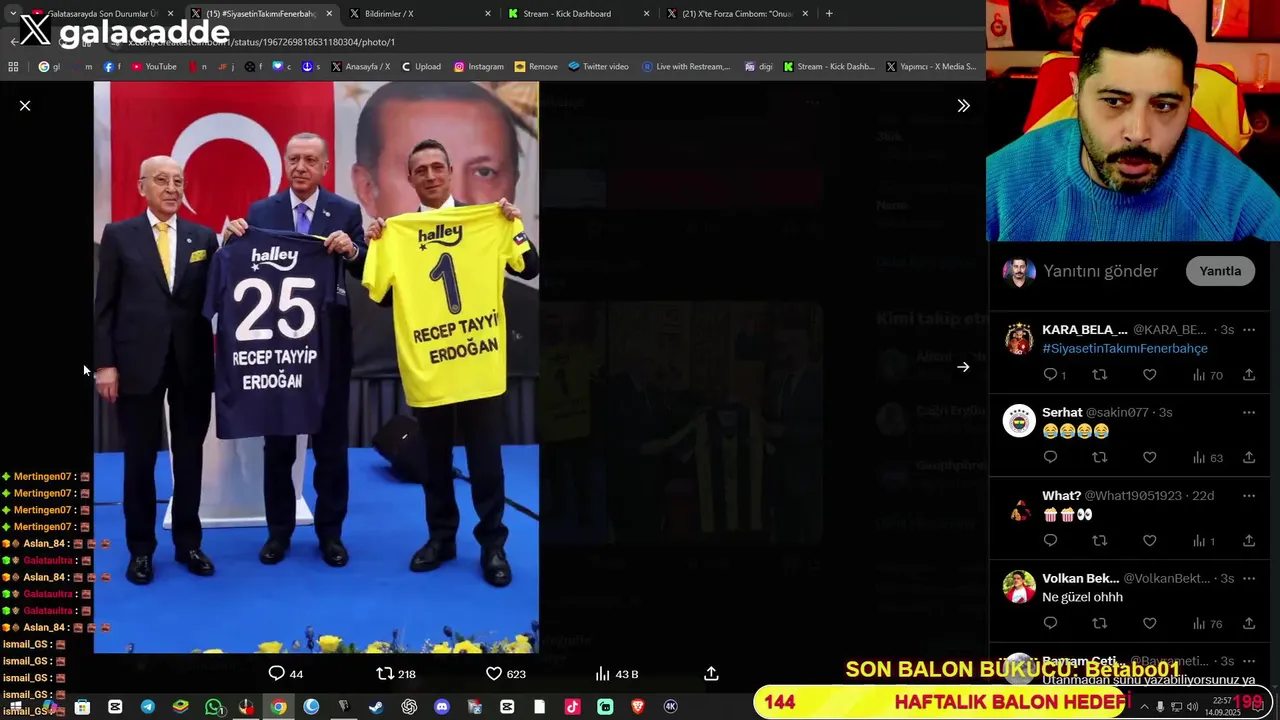Like Volkan Bek's tweet
Screen dimensions: 1280x720
pyautogui.click(x=1150, y=624)
